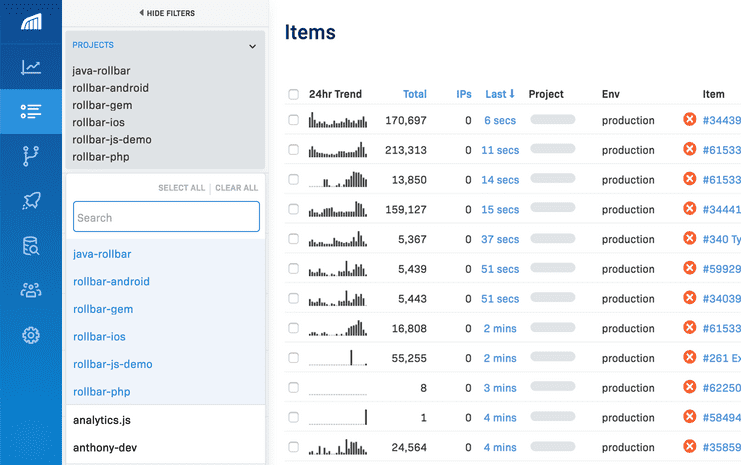Open the versions branch icon in sidebar
Screen dimensions: 741x465
(x=31, y=156)
